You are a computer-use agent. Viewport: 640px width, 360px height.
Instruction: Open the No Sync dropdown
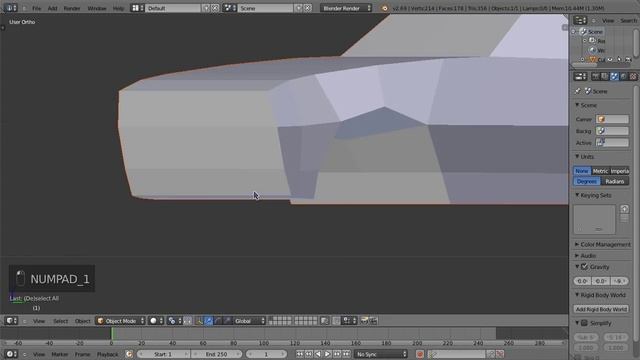[x=380, y=354]
